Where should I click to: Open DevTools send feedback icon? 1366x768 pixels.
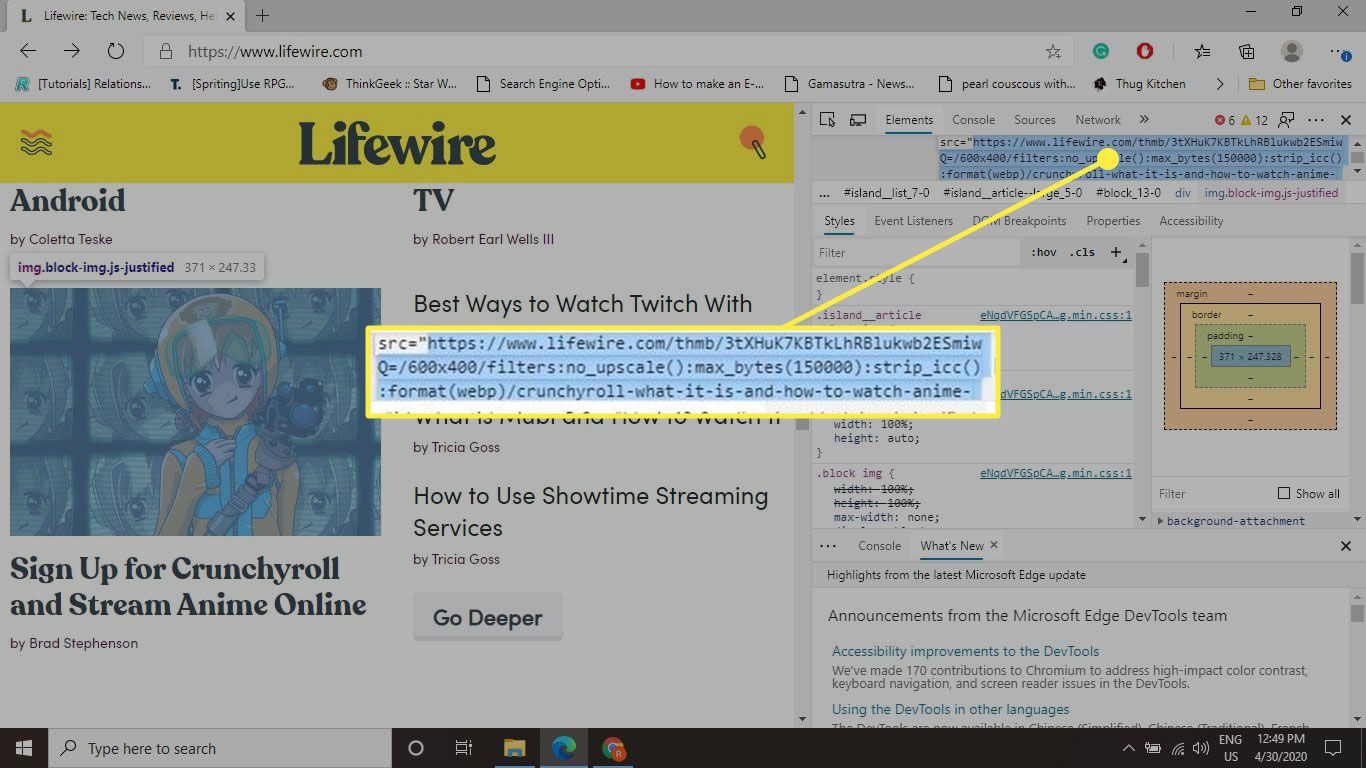(x=1287, y=120)
